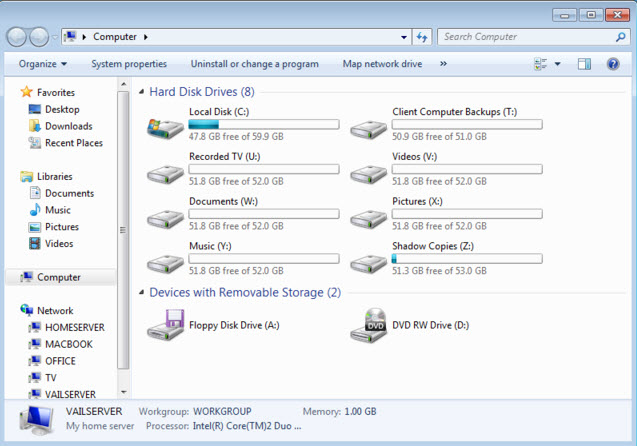Click the navigation pane scroll down arrow

pos(124,392)
